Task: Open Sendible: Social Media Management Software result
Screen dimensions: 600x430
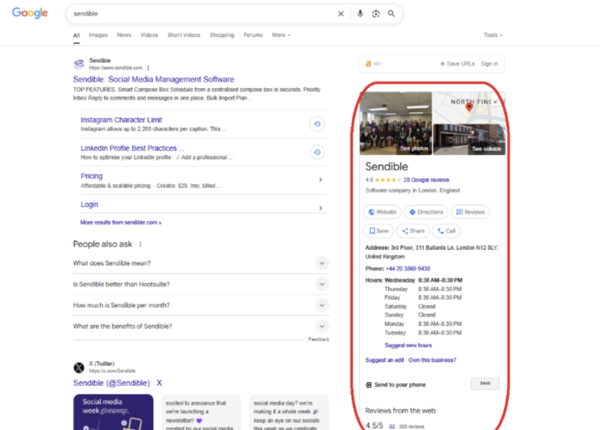Action: point(153,80)
